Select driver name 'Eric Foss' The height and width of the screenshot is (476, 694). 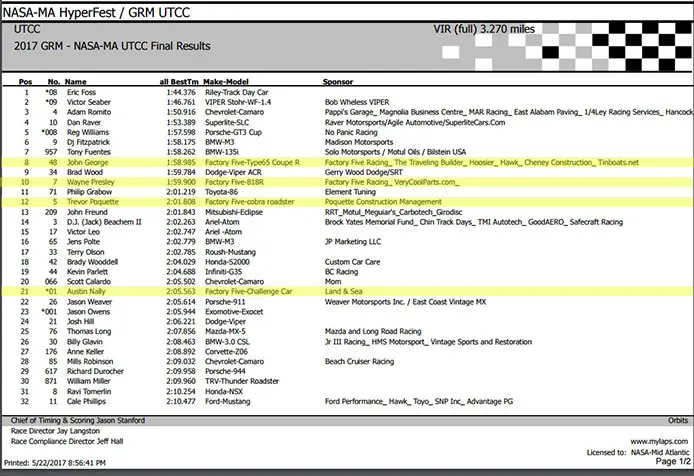point(81,92)
